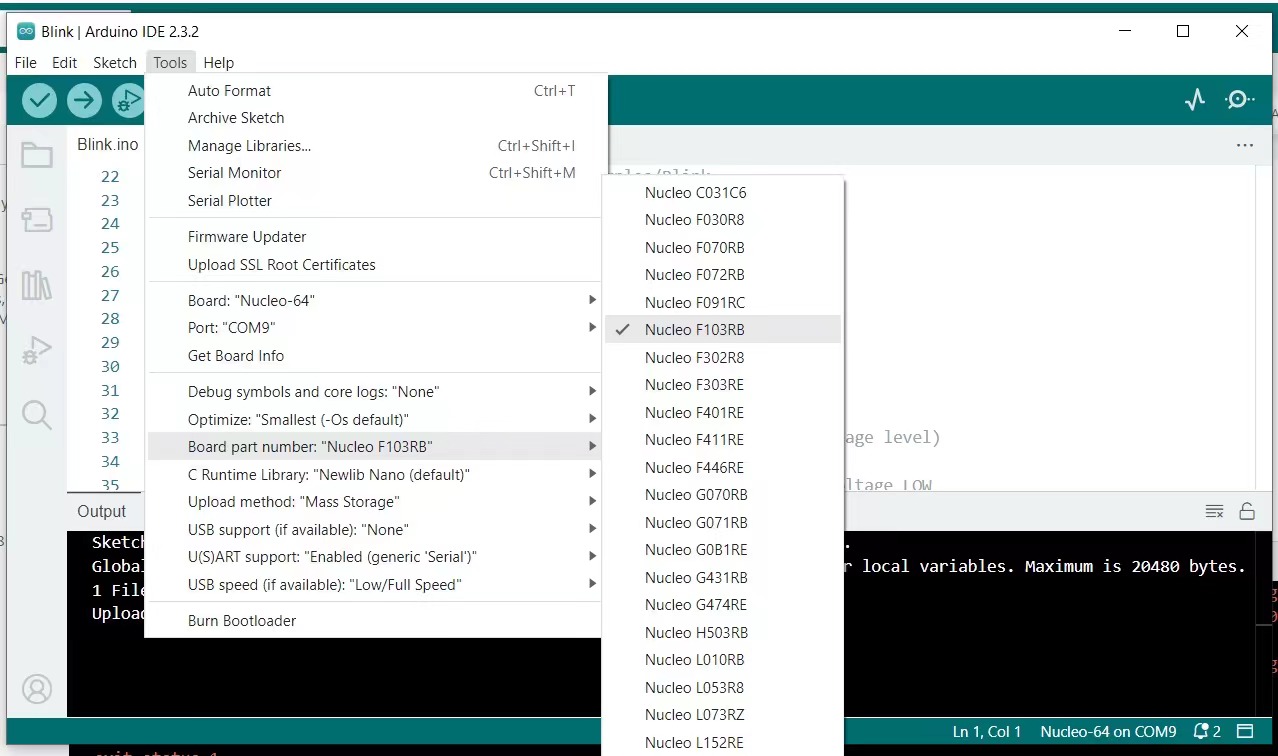This screenshot has width=1278, height=756.
Task: Click the Output panel label
Action: point(102,511)
